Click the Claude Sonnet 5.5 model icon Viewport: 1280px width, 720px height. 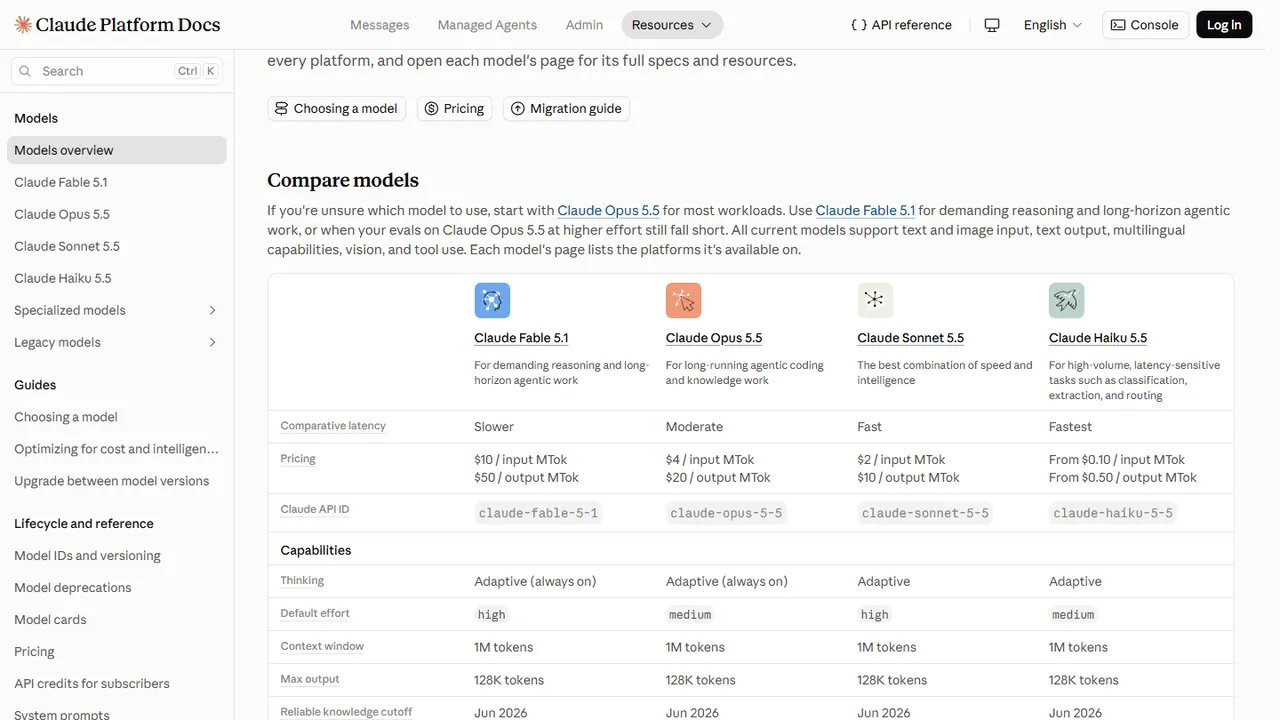coord(875,300)
